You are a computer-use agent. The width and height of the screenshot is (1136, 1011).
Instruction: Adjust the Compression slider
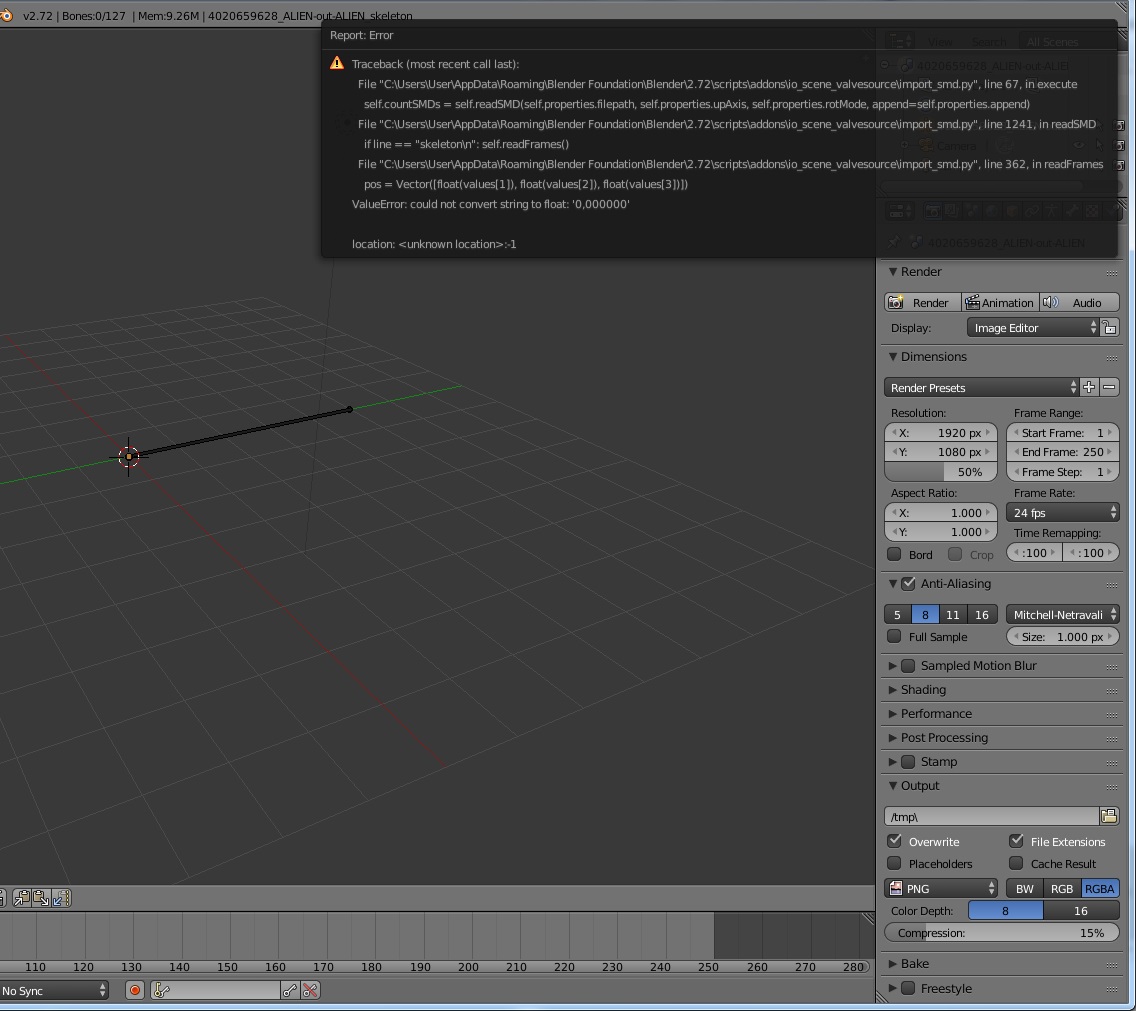coord(1001,933)
